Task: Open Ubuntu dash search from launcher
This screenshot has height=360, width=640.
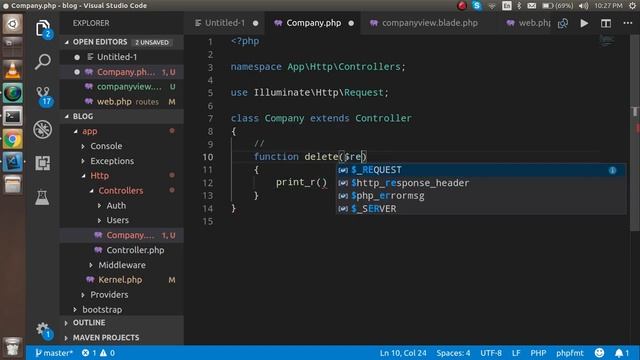Action: point(13,24)
